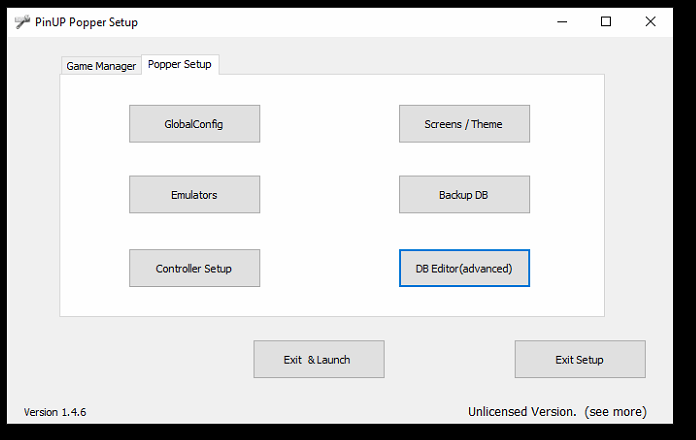The width and height of the screenshot is (696, 440).
Task: Follow the (see more) link
Action: (615, 412)
